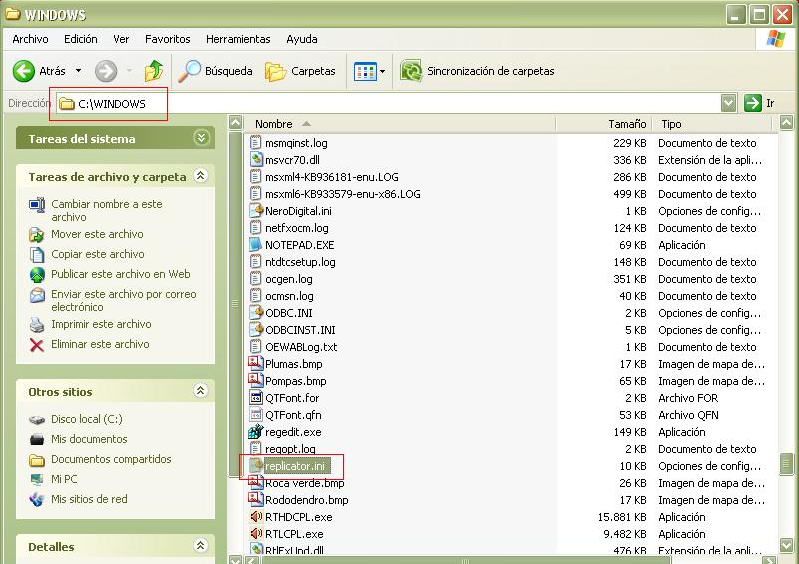The width and height of the screenshot is (799, 564).
Task: Click Mover este archivo
Action: (97, 234)
